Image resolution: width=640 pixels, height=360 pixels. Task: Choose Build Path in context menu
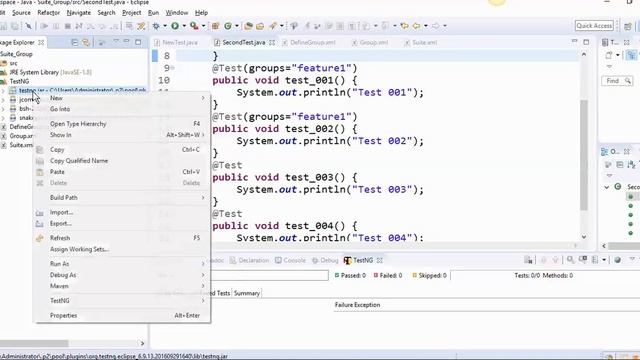[122, 198]
